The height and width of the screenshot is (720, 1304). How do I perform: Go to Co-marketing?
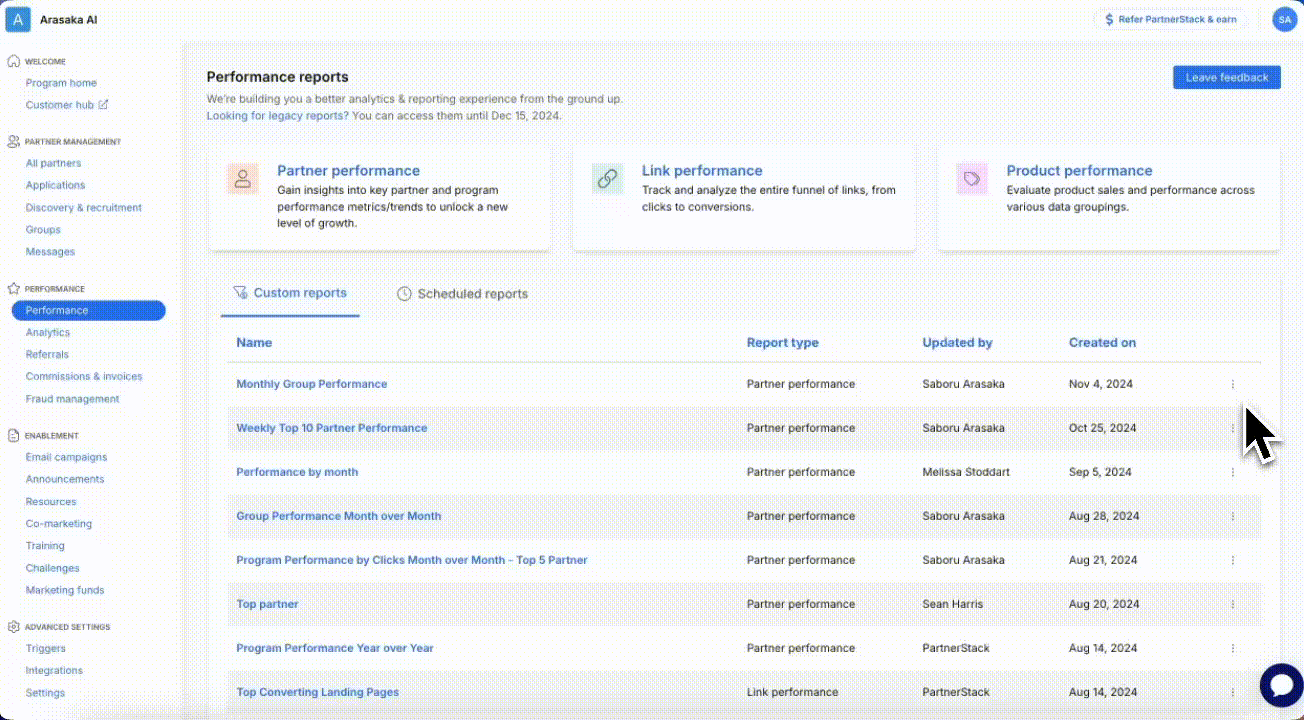pos(58,524)
